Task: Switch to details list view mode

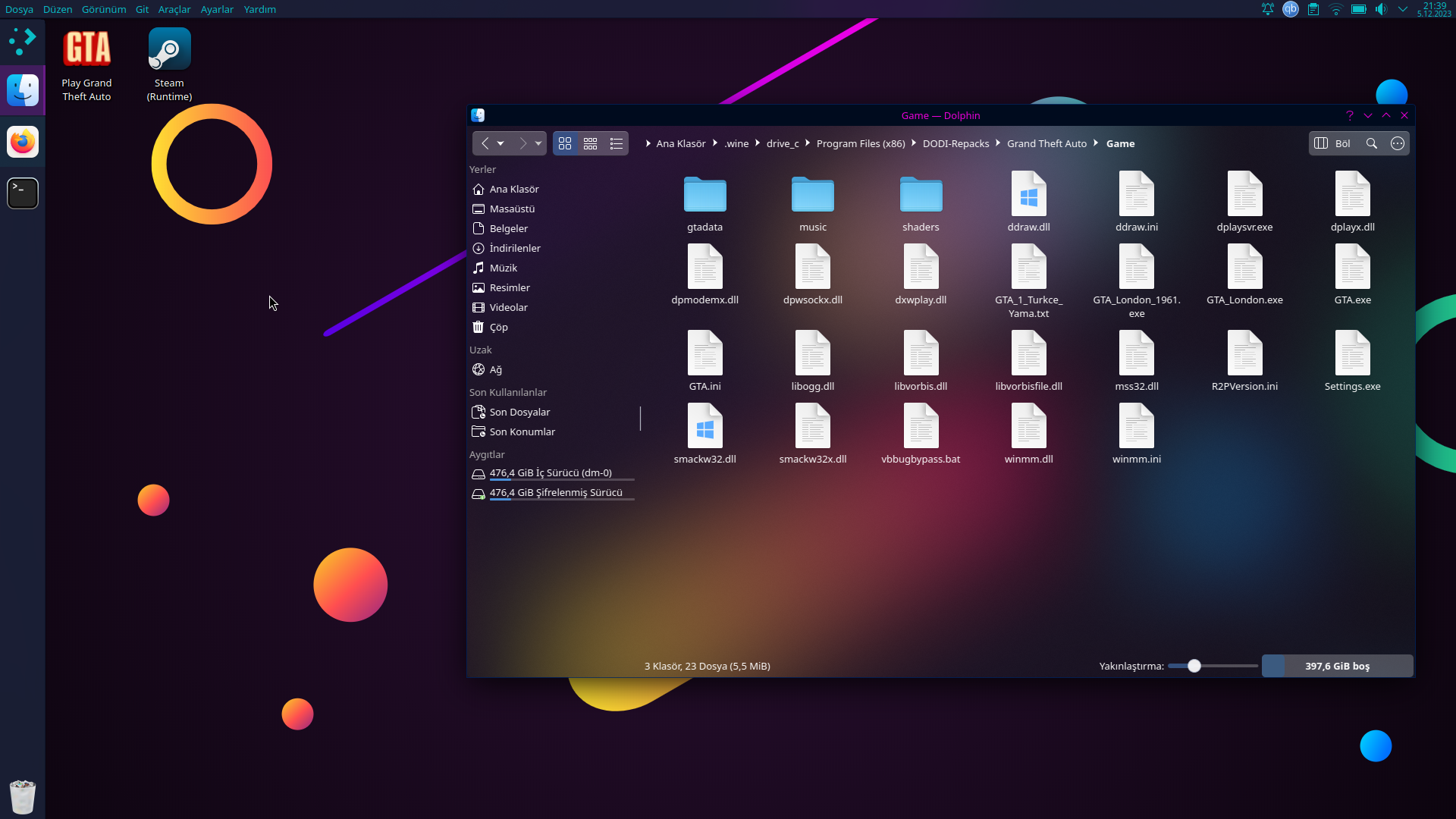Action: (617, 143)
